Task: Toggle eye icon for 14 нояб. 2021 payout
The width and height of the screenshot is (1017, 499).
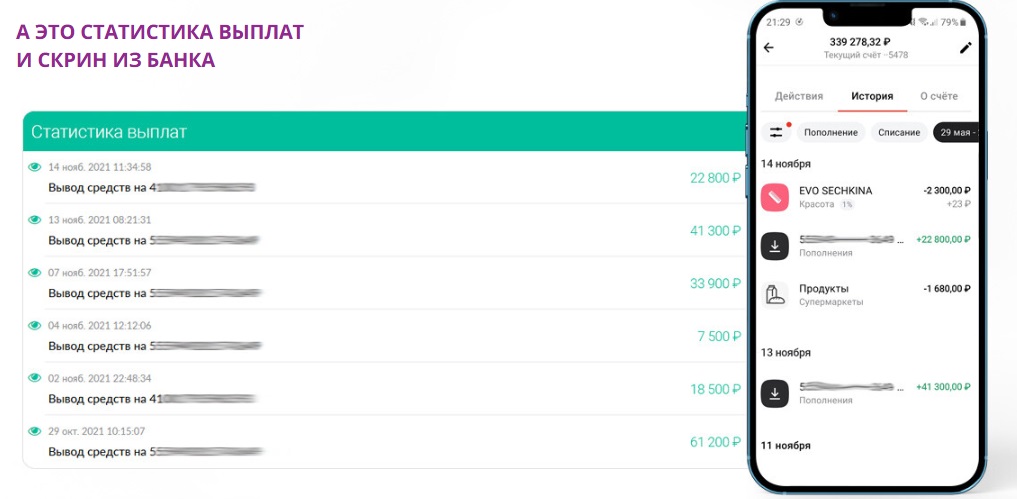Action: coord(34,167)
